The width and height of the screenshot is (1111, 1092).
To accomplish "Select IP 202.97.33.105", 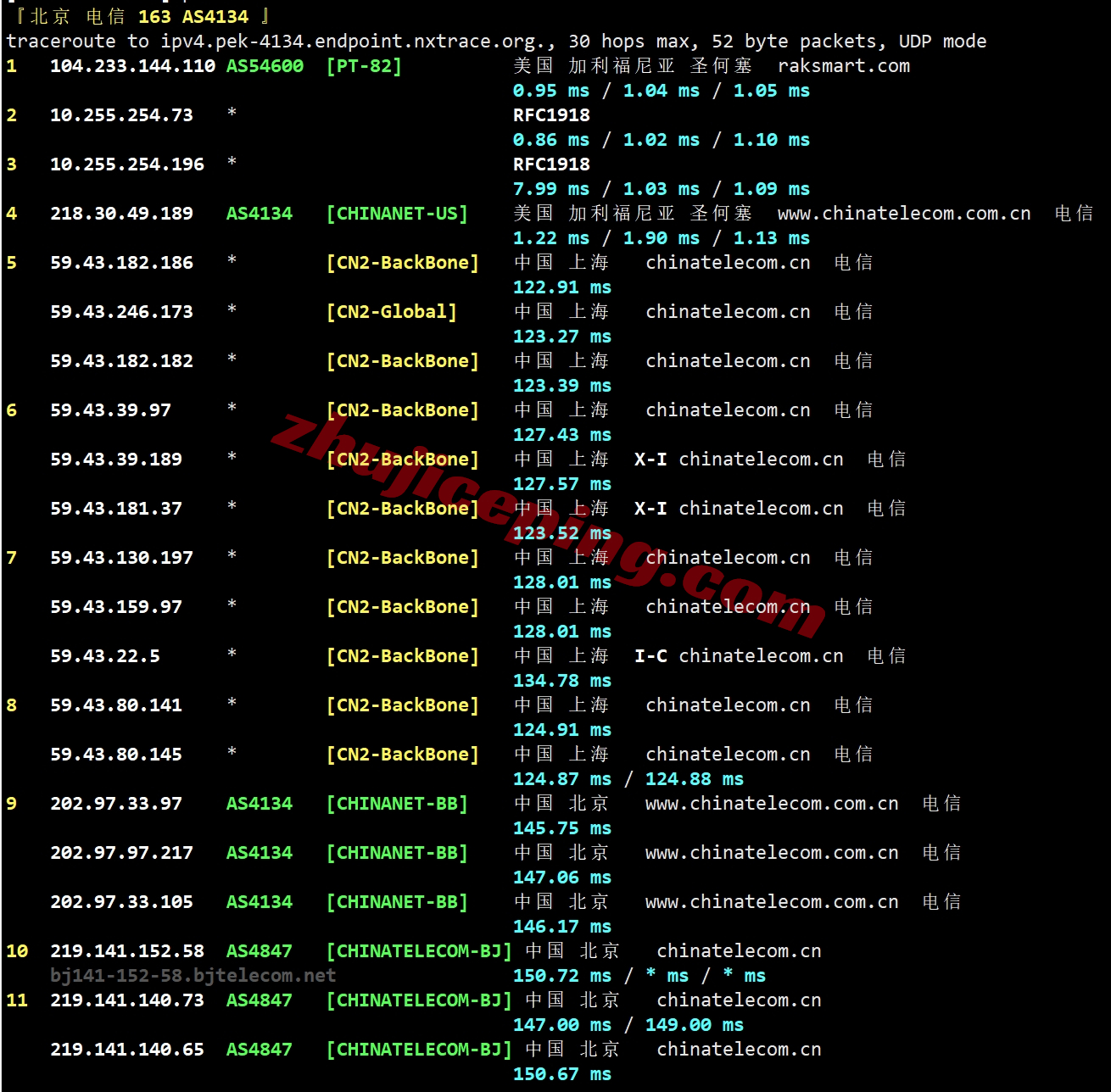I will click(x=121, y=902).
